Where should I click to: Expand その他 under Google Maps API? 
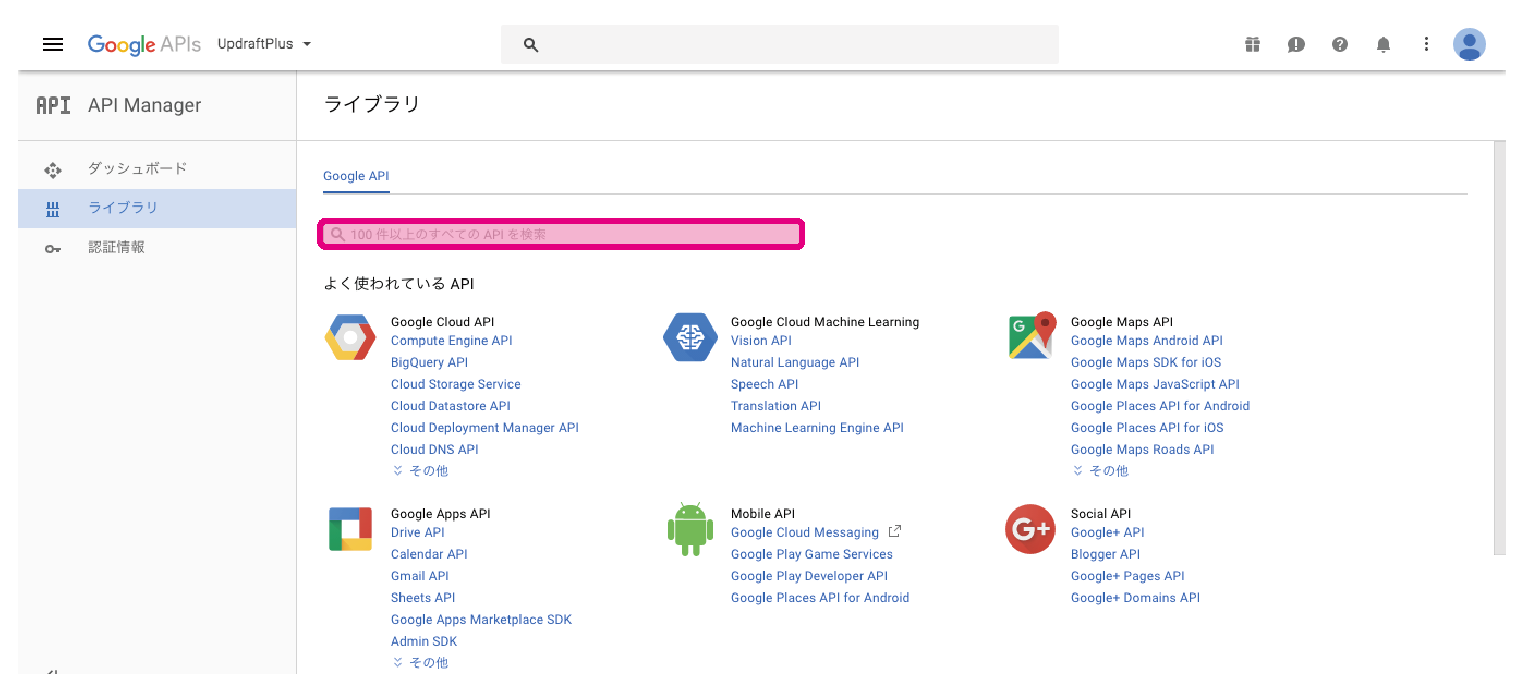(x=1100, y=471)
